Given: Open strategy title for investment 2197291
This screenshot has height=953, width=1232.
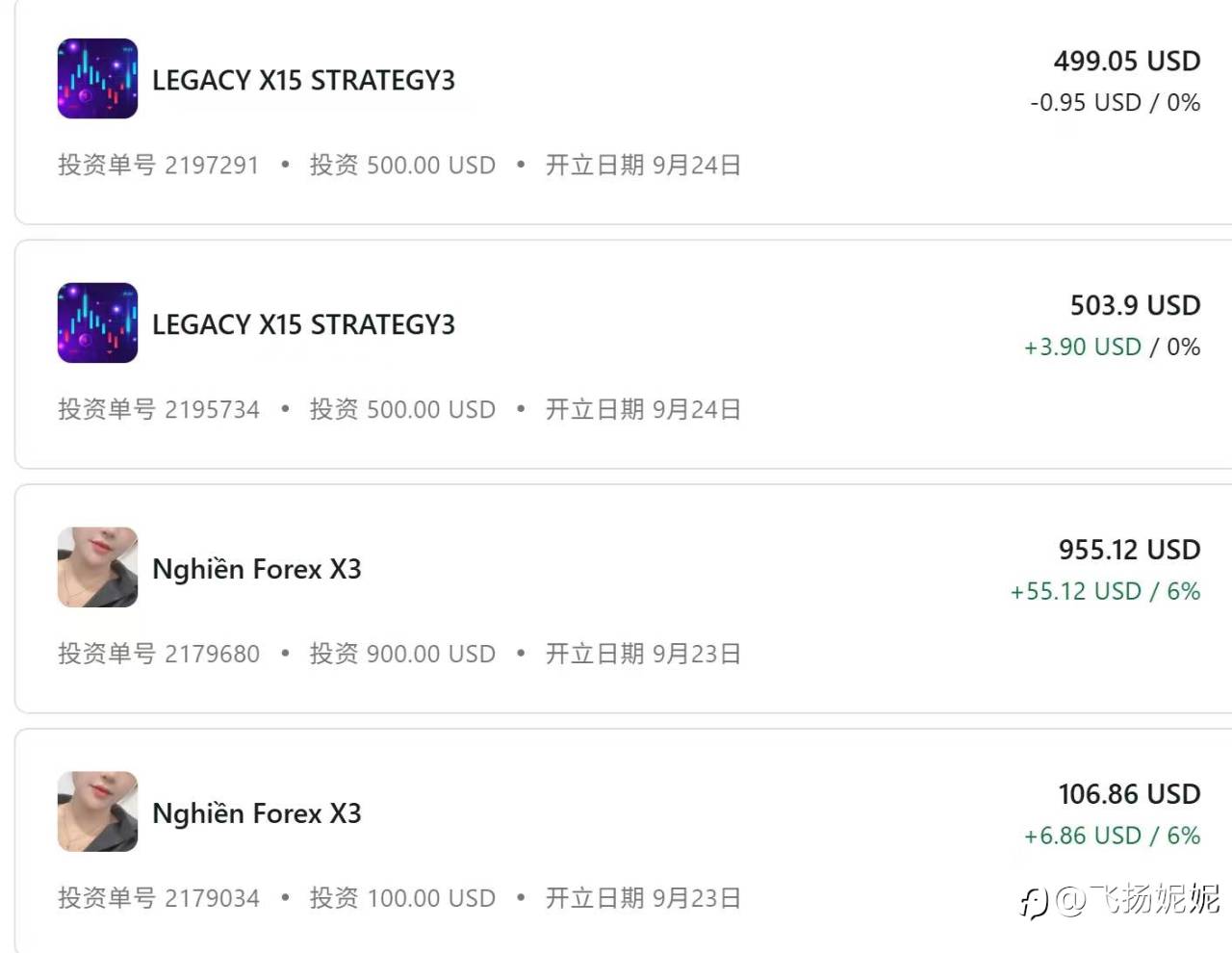Looking at the screenshot, I should 303,80.
